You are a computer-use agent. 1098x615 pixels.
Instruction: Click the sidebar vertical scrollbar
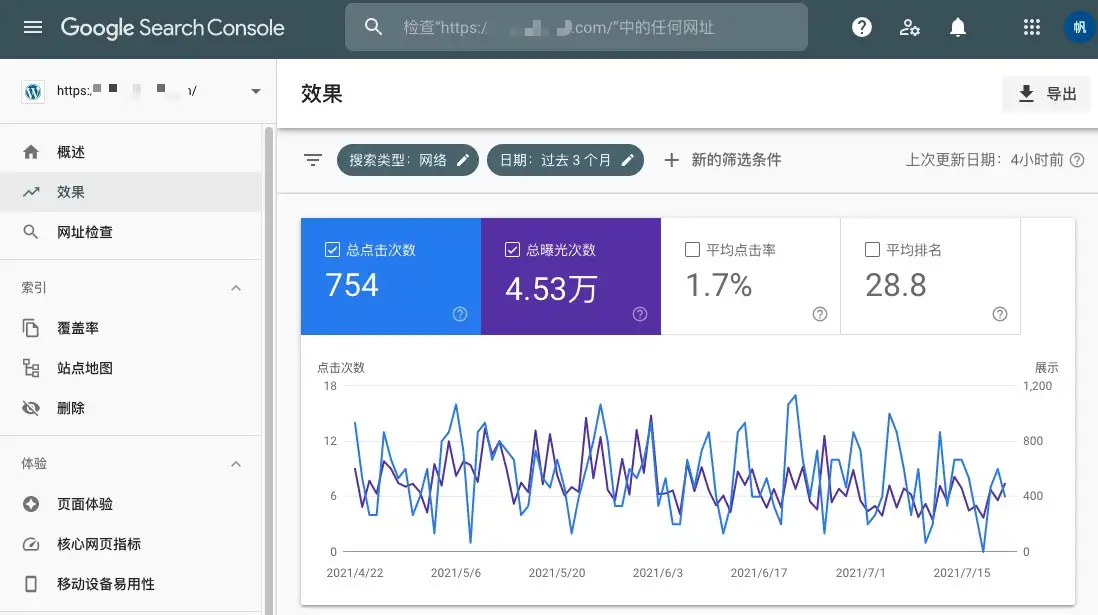pos(268,370)
